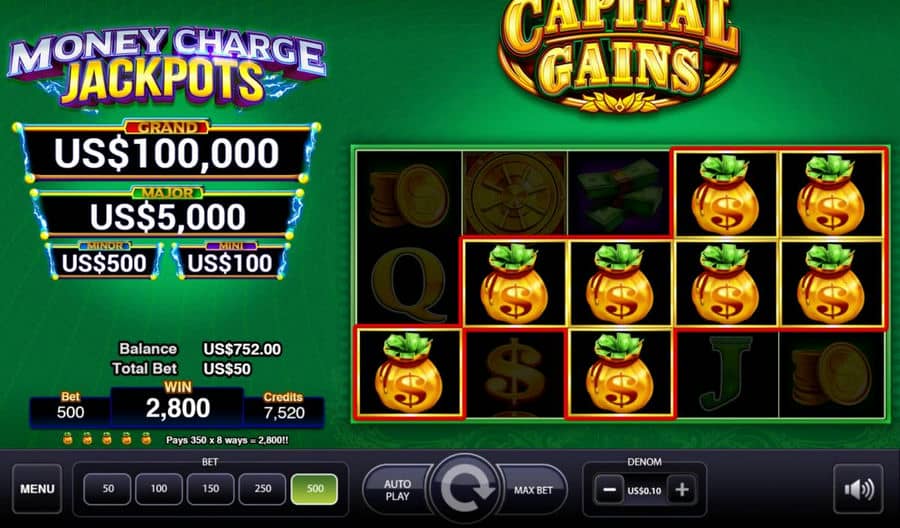Image resolution: width=900 pixels, height=528 pixels.
Task: Click the Grand US$100,000 jackpot panel
Action: pyautogui.click(x=167, y=152)
